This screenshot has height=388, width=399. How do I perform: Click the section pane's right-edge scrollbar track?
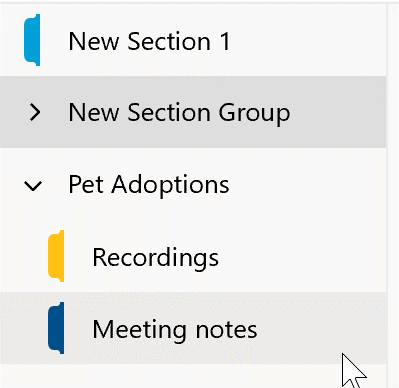393,194
